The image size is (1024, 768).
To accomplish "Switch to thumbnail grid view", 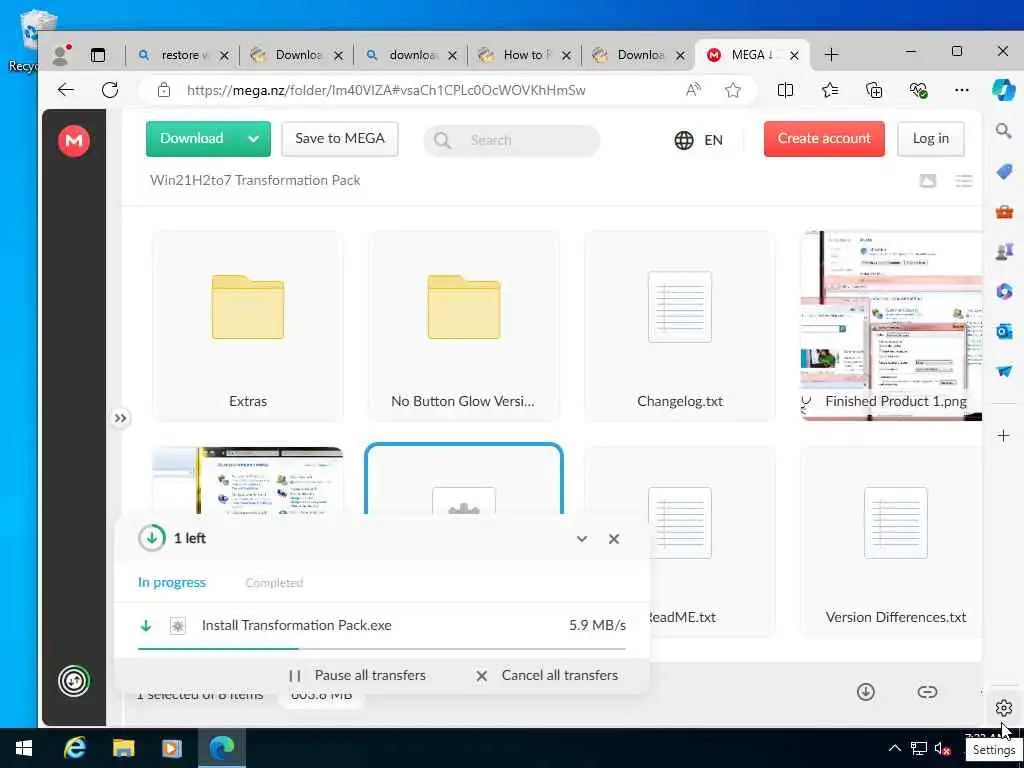I will [x=928, y=181].
